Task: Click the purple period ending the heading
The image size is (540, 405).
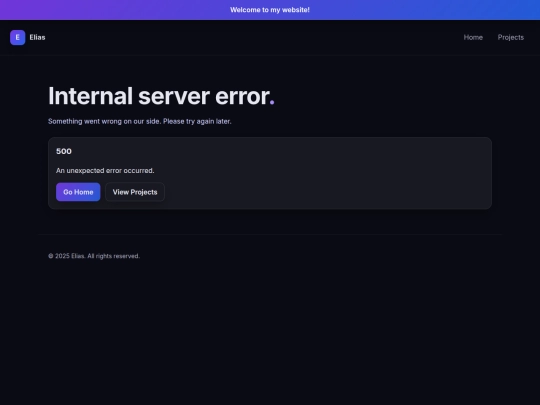Action: [x=272, y=103]
